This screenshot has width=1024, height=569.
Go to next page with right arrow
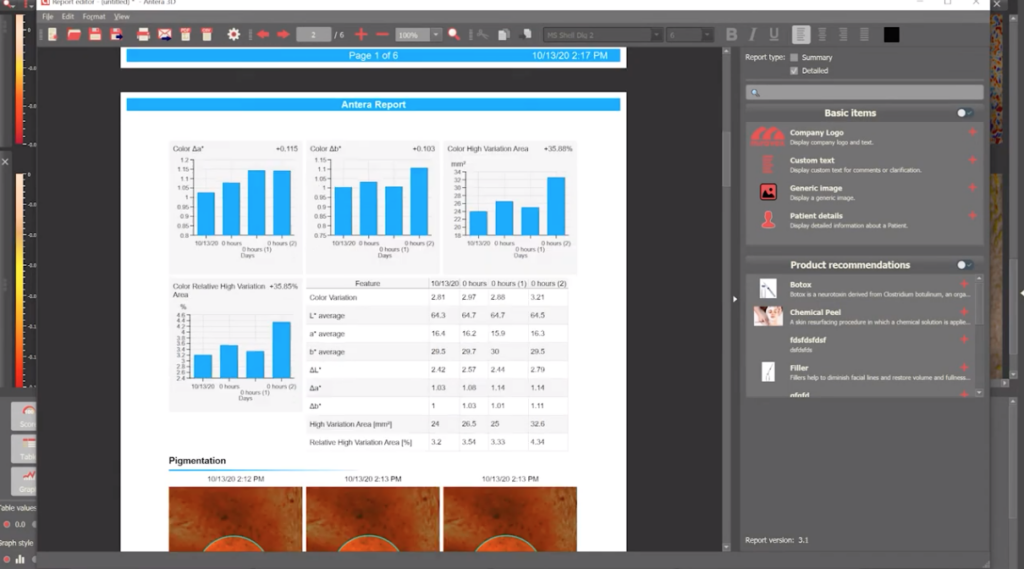click(x=283, y=35)
